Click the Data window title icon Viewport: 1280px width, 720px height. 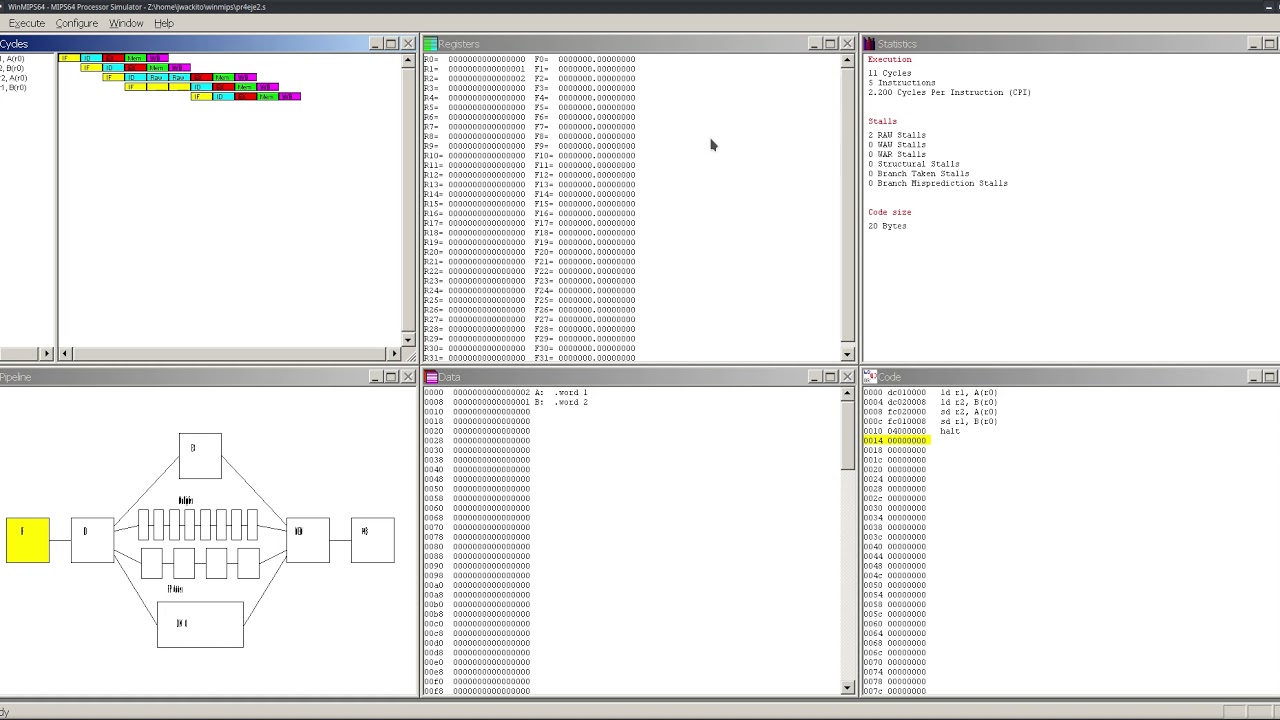coord(430,377)
